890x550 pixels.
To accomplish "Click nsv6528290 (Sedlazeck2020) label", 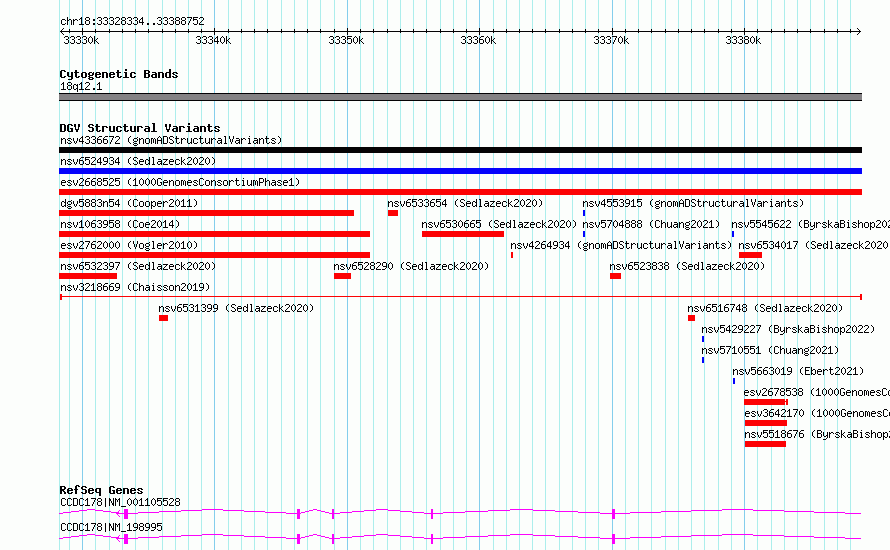I will [x=411, y=266].
